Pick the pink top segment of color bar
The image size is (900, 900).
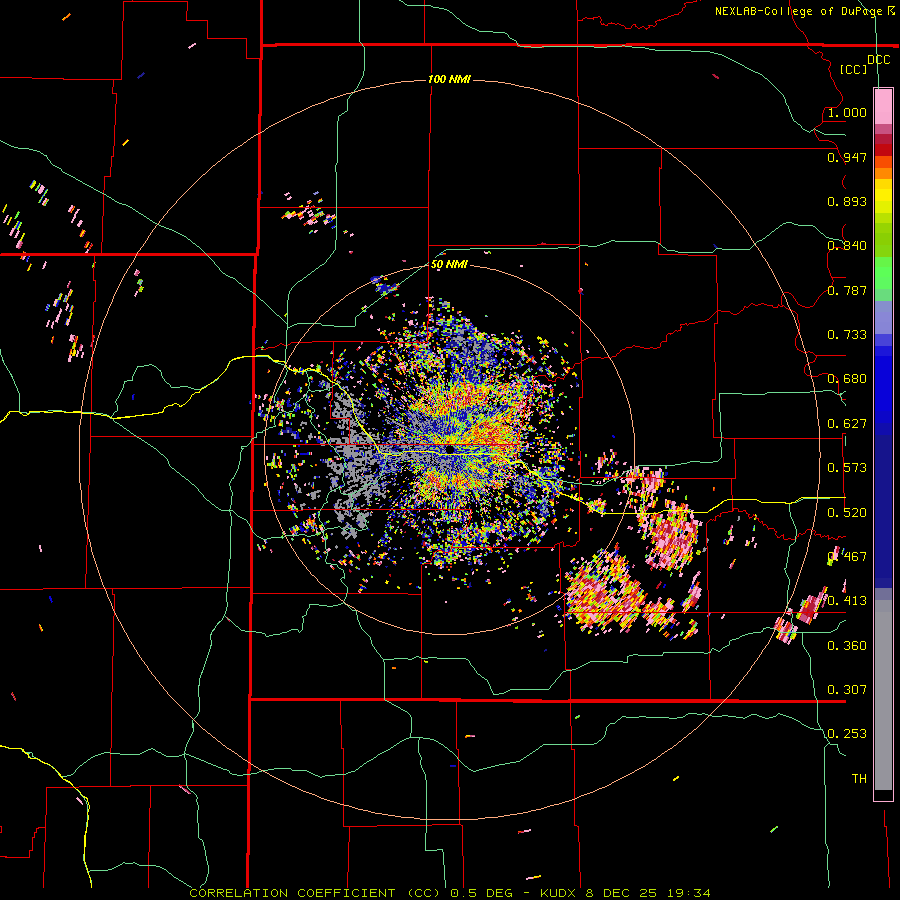point(883,107)
